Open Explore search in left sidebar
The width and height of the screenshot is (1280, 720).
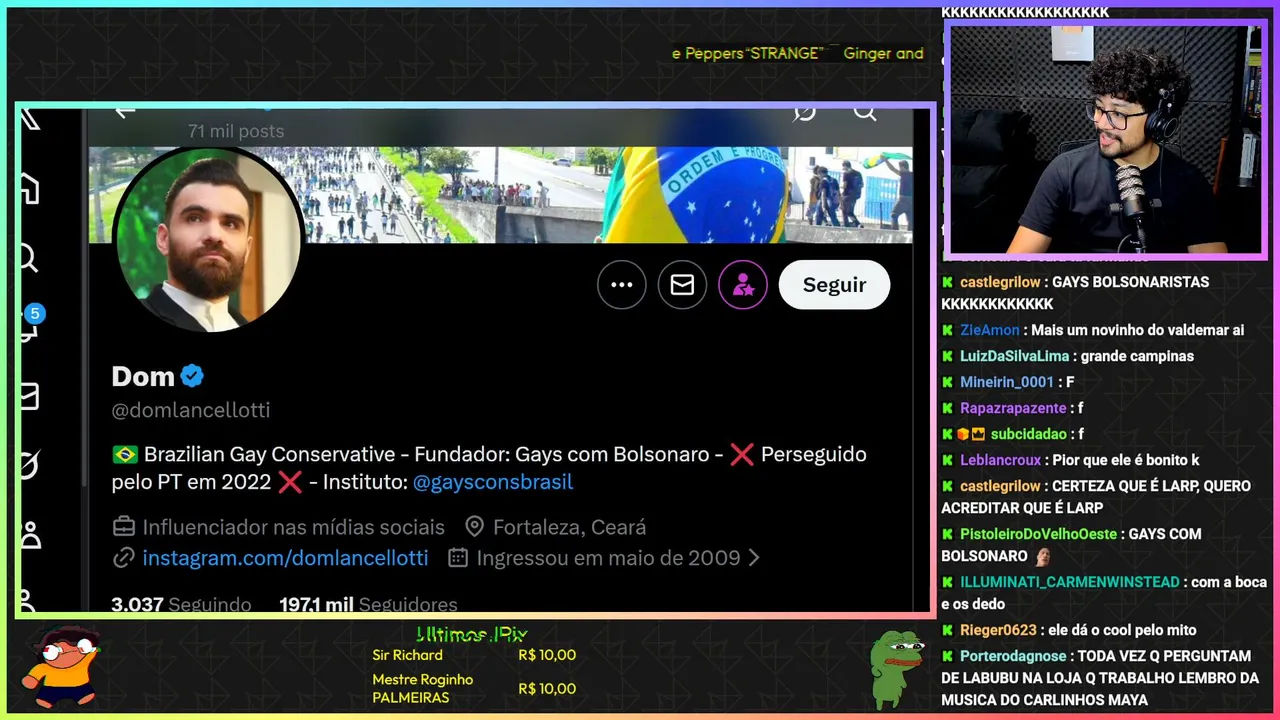point(30,258)
